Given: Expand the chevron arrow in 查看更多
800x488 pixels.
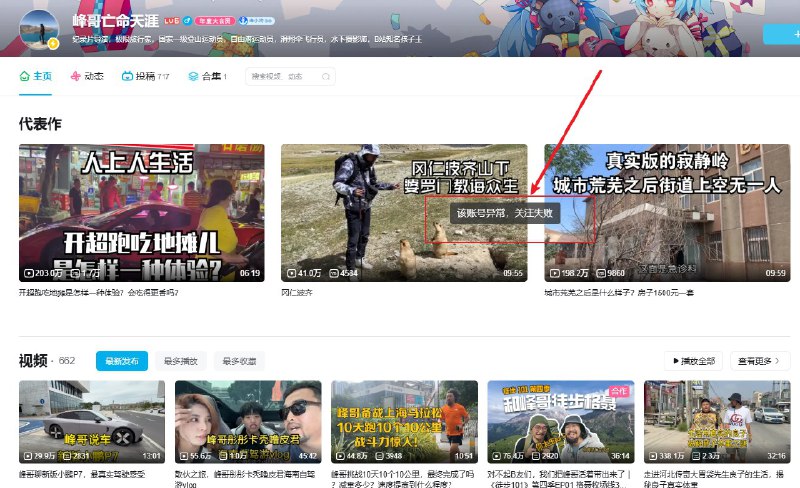Looking at the screenshot, I should point(777,361).
